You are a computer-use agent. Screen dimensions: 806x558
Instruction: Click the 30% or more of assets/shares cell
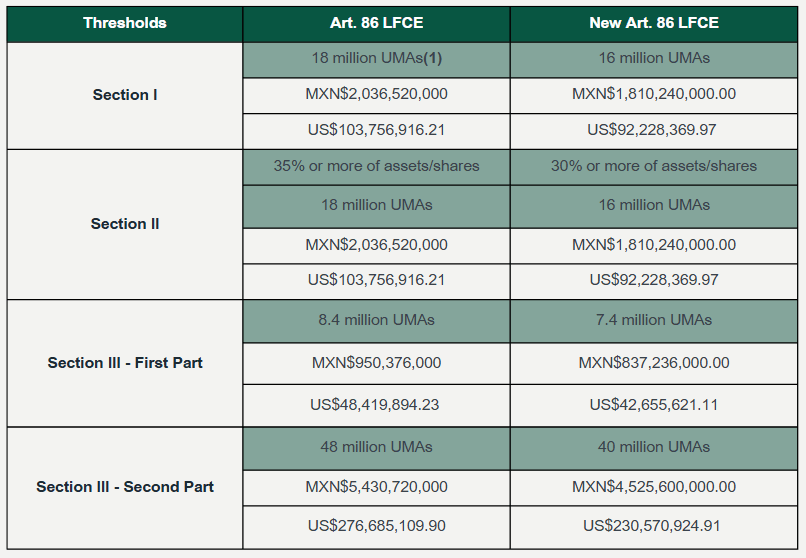(x=654, y=166)
